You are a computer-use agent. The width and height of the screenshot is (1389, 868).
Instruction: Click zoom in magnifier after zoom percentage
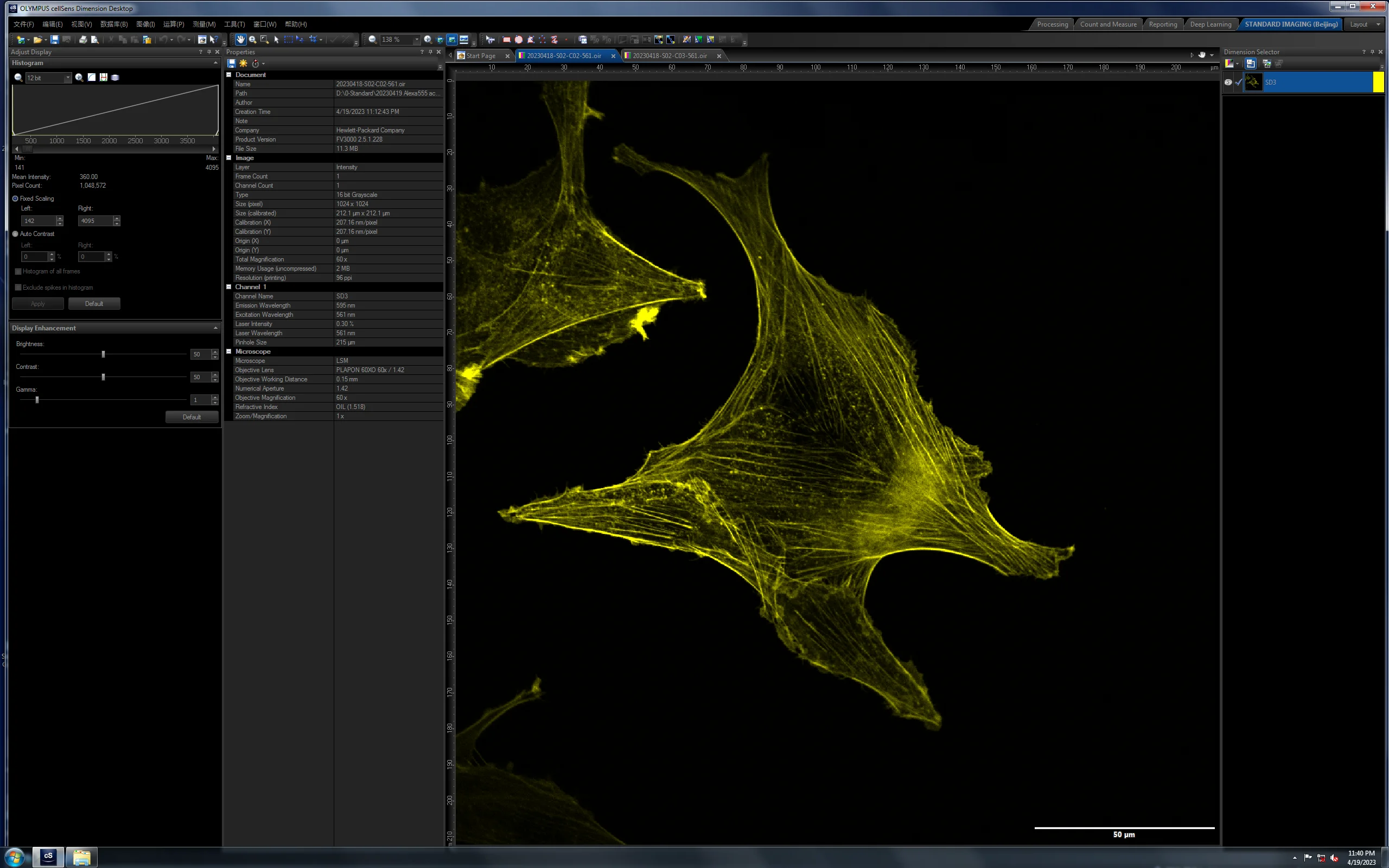[428, 40]
